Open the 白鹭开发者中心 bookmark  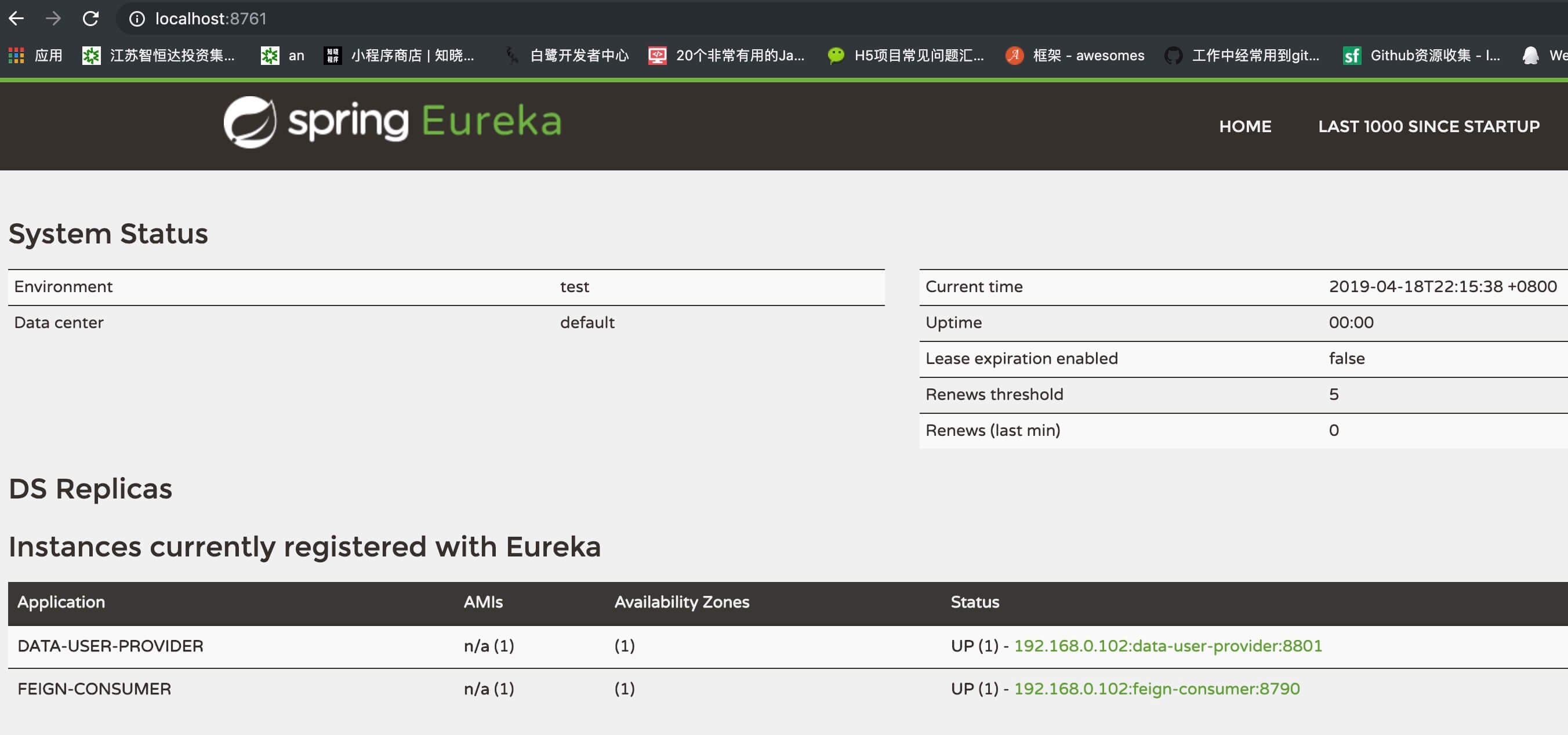567,56
